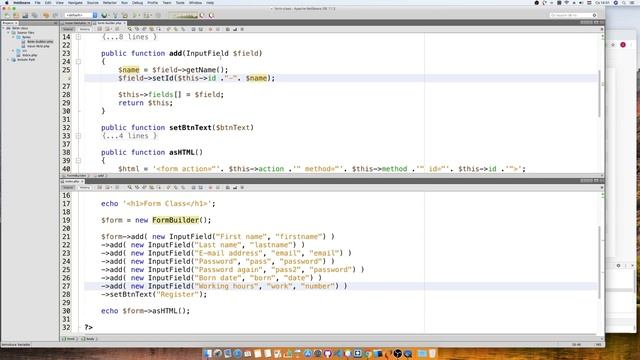Toggle Rectangular Selection in lower editor toolbar
640x360 pixels.
click(159, 187)
